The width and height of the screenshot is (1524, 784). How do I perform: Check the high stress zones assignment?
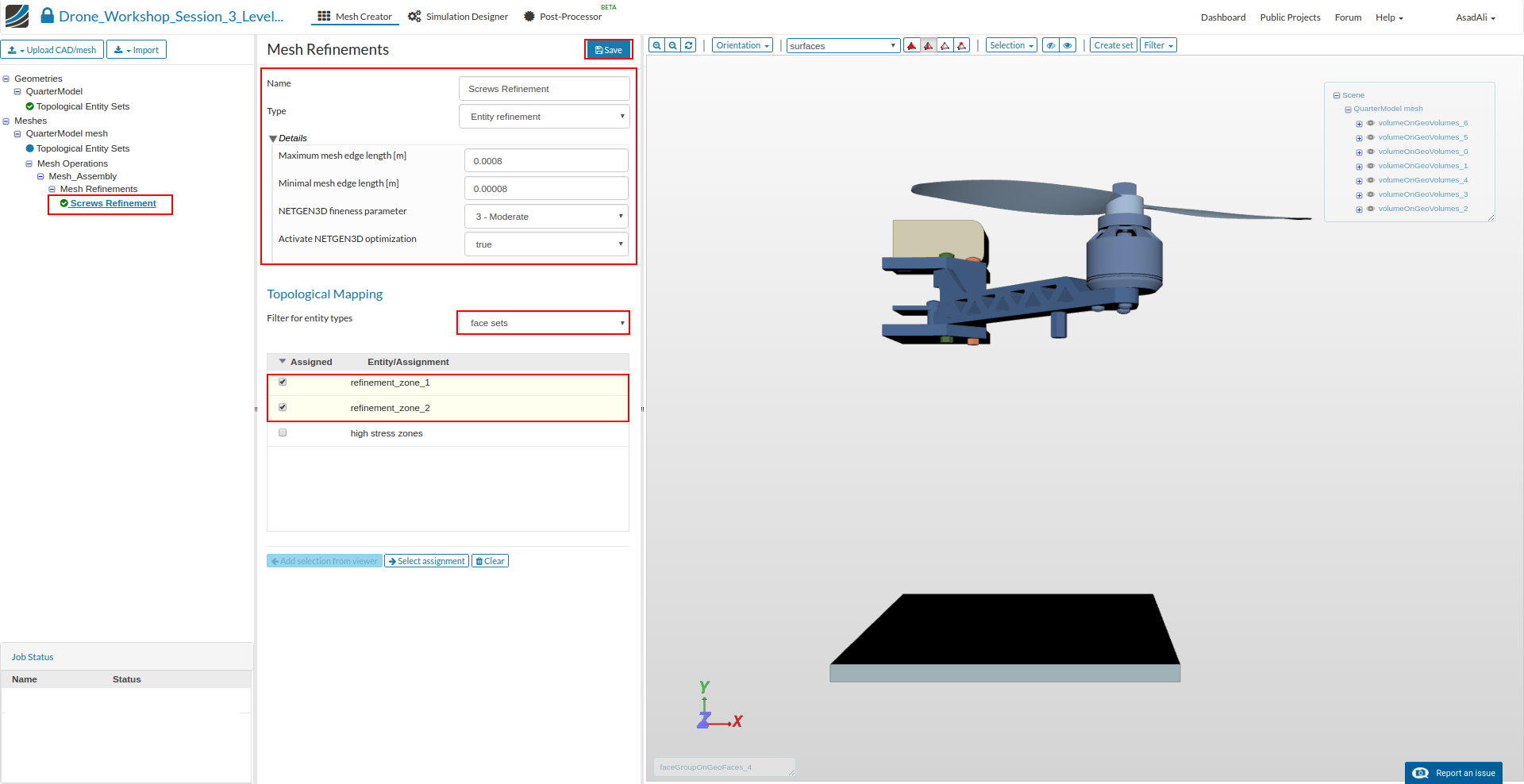tap(283, 433)
